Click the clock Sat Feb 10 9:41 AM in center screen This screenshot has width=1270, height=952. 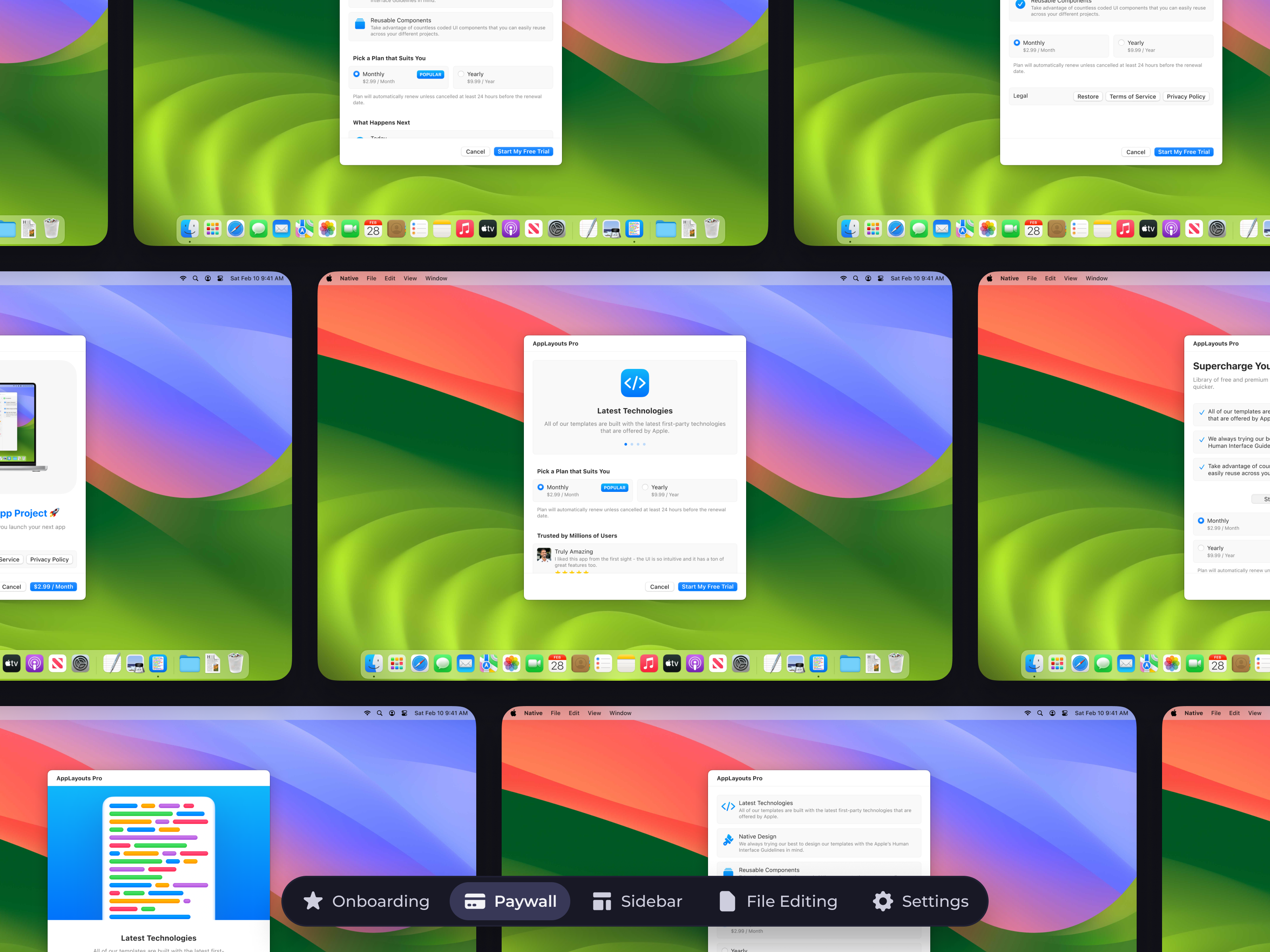[x=917, y=278]
